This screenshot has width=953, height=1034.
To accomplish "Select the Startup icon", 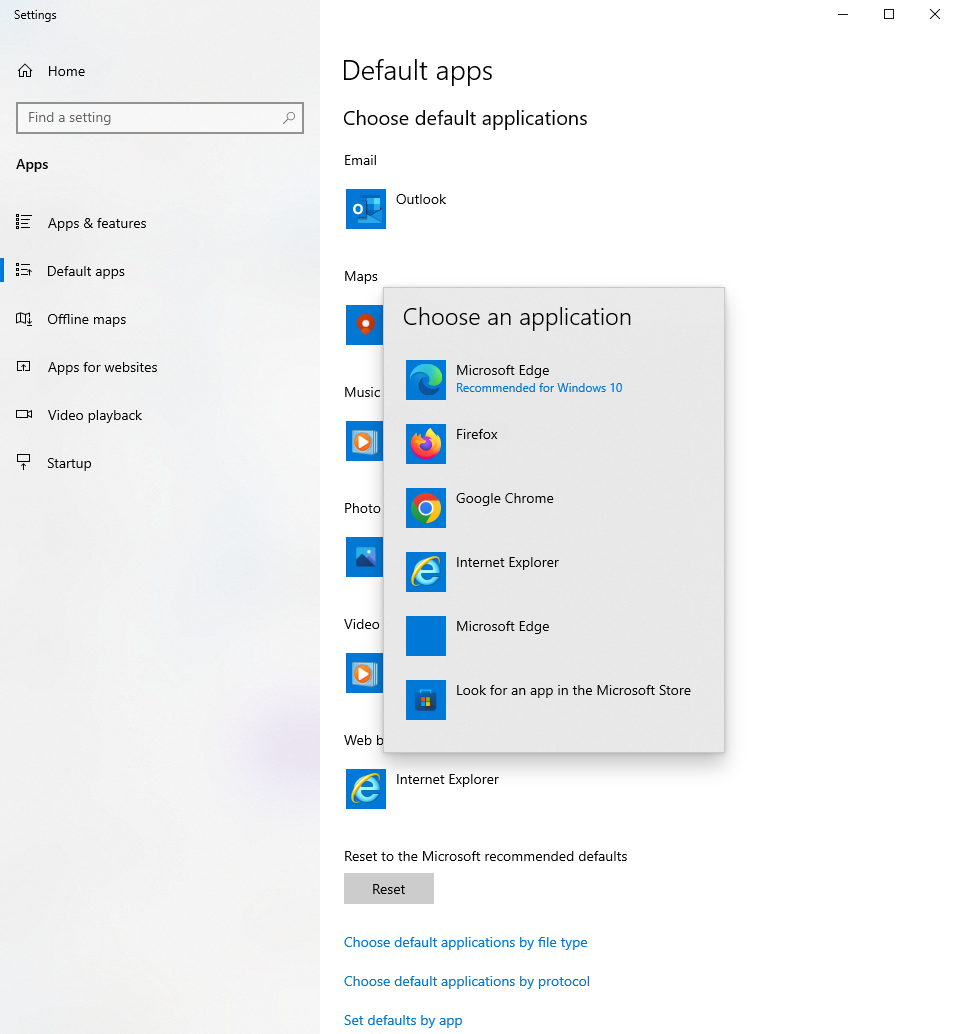I will pyautogui.click(x=24, y=462).
